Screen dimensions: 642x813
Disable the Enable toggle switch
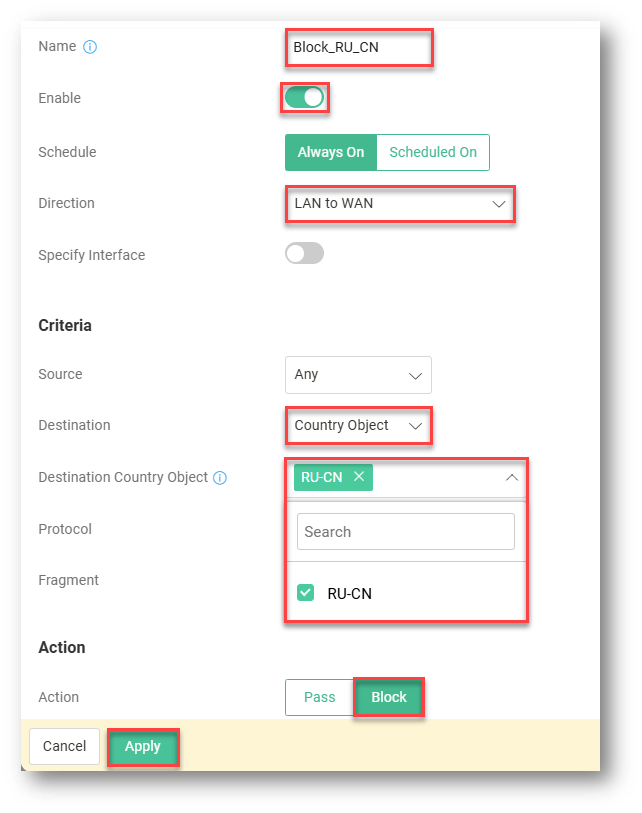point(305,98)
